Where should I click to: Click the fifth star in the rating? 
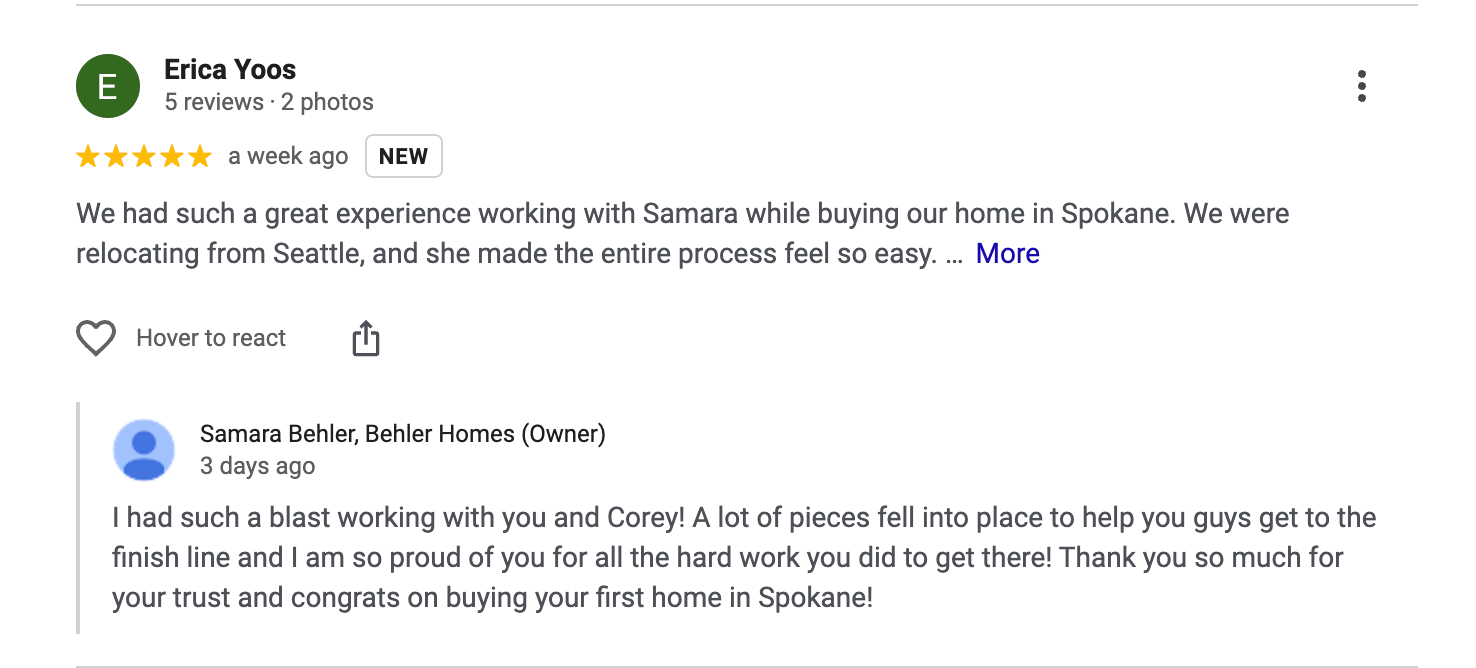coord(200,157)
